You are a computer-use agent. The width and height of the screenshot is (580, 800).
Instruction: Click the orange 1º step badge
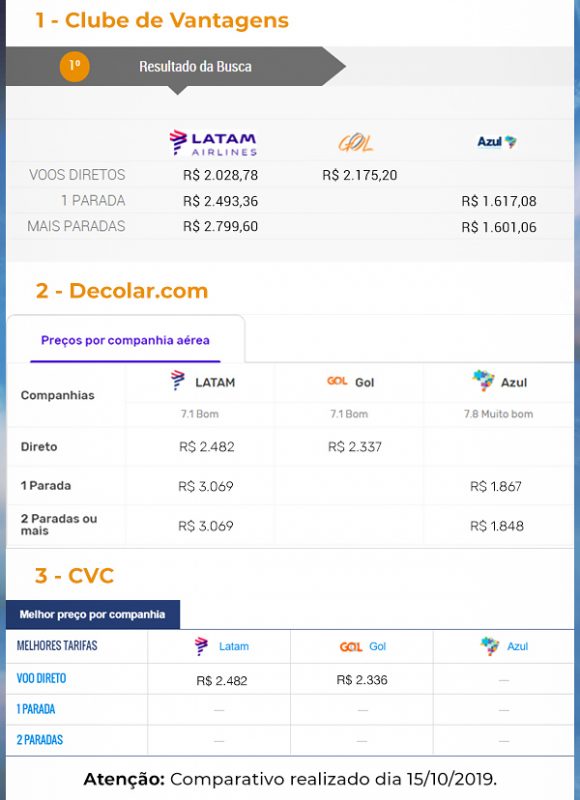coord(74,66)
